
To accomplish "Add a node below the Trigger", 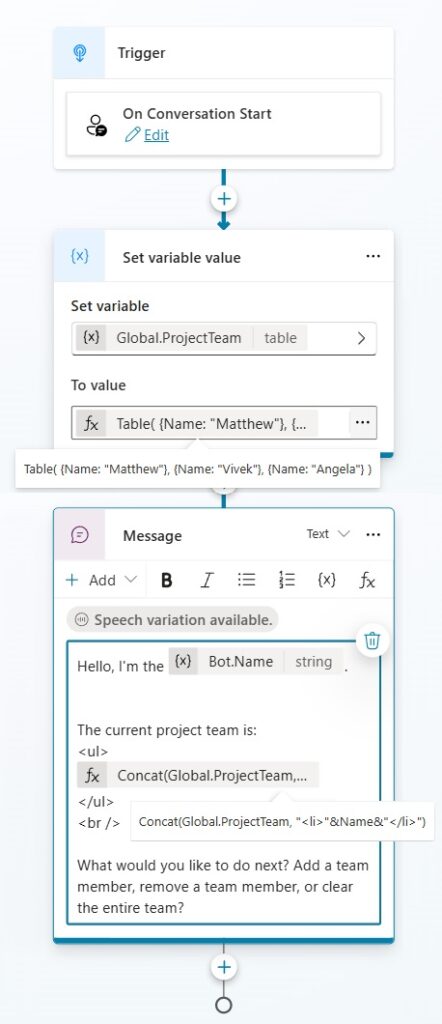I will pyautogui.click(x=223, y=199).
